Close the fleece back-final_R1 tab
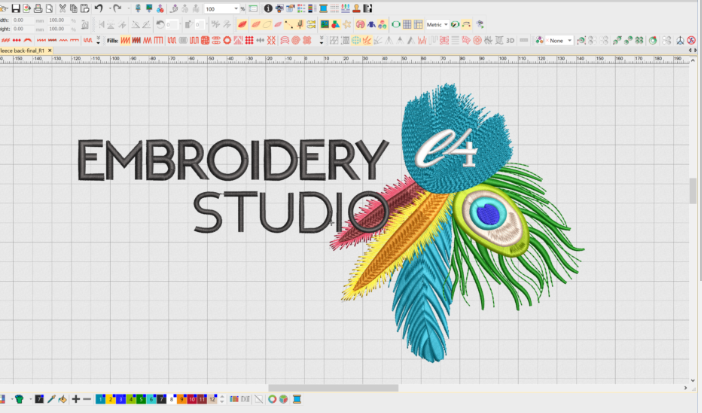This screenshot has width=702, height=413. coord(50,51)
